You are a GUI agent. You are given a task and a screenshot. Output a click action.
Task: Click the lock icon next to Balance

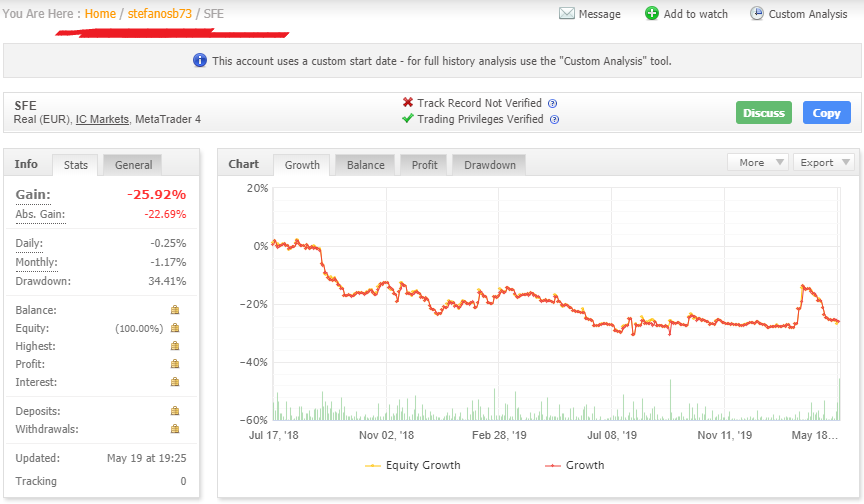(x=175, y=310)
